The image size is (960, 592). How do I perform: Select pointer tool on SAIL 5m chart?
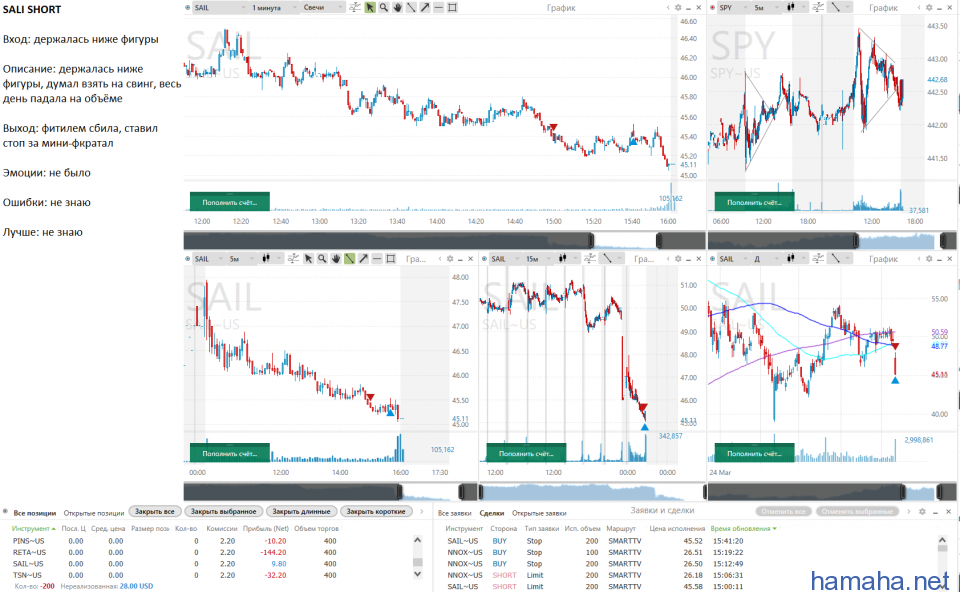(x=308, y=259)
